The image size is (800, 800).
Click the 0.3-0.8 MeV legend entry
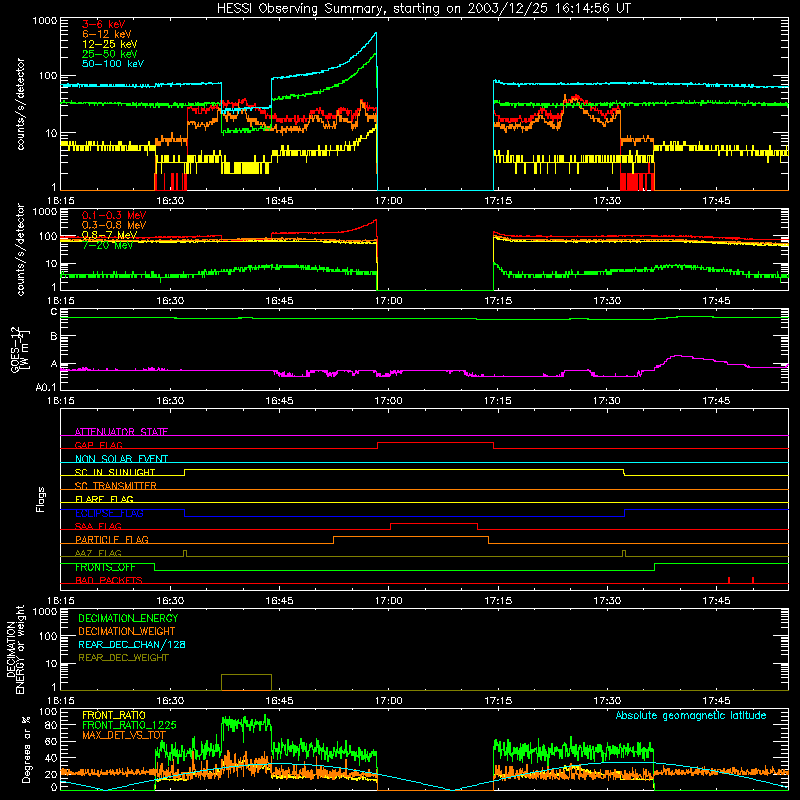114,225
